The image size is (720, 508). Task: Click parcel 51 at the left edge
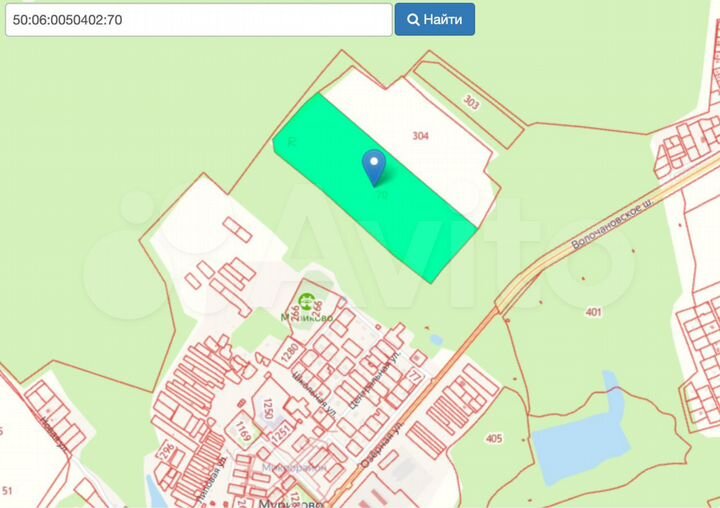(x=8, y=490)
